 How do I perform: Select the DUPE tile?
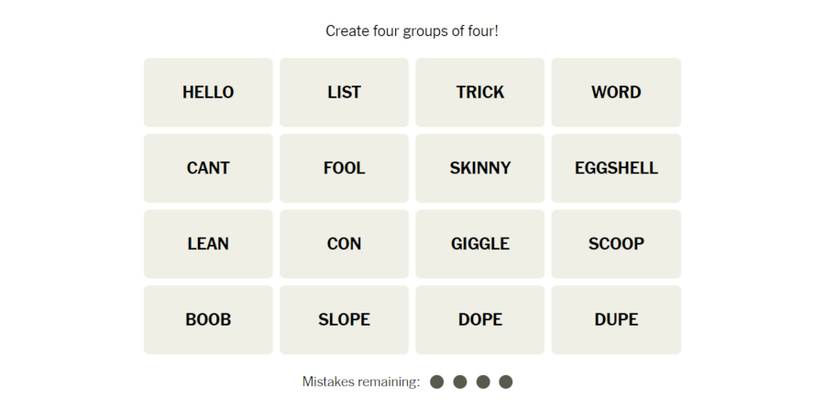coord(616,320)
